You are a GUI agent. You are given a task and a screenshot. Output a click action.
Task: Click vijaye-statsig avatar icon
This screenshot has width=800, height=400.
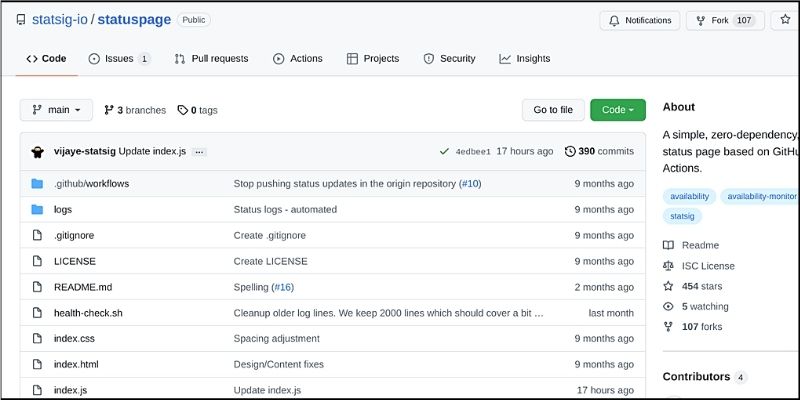point(37,152)
